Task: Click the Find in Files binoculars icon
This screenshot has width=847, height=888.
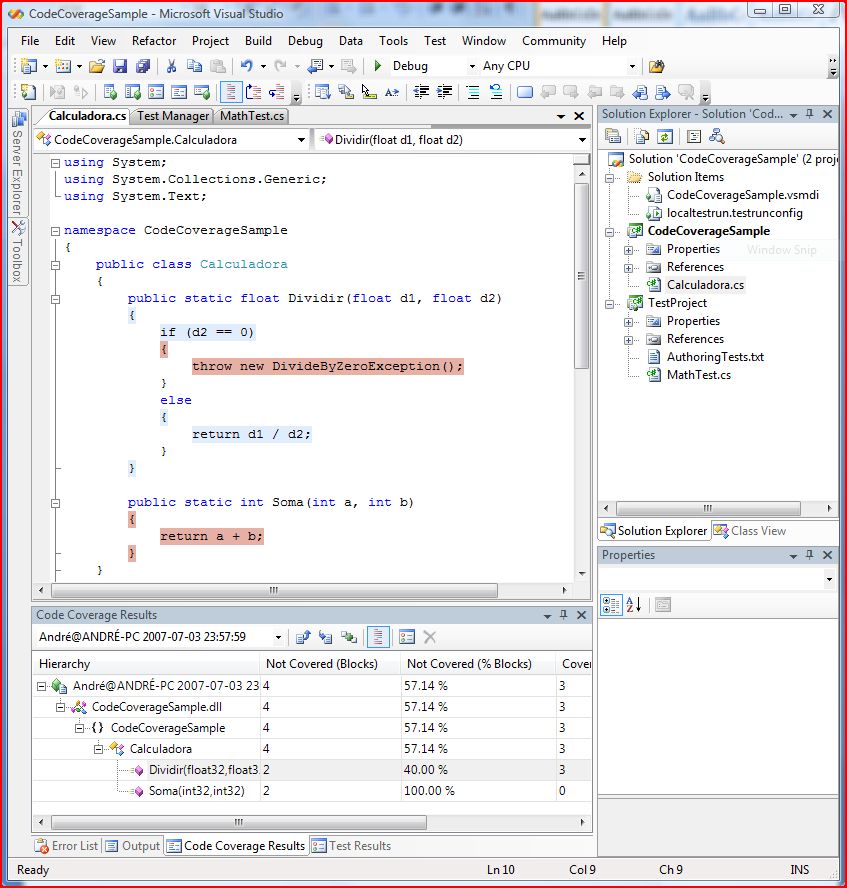Action: pyautogui.click(x=656, y=66)
